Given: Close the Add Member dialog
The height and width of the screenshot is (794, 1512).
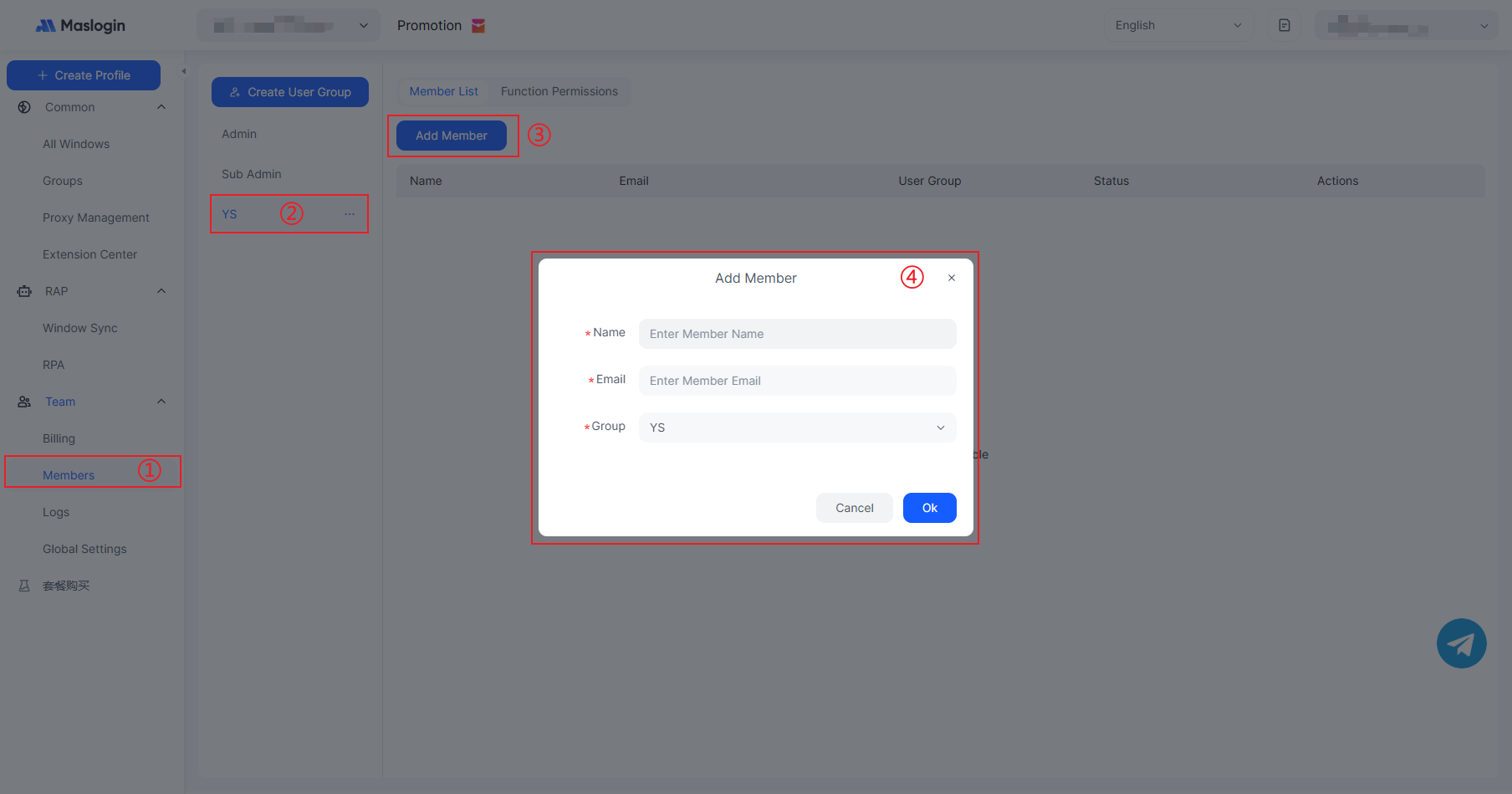Looking at the screenshot, I should click(x=951, y=278).
